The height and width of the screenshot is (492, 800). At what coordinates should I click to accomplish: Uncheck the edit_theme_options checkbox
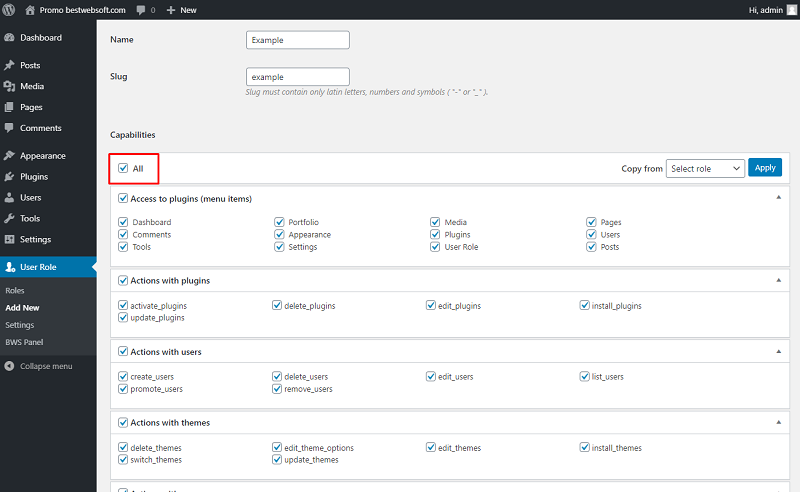point(277,447)
